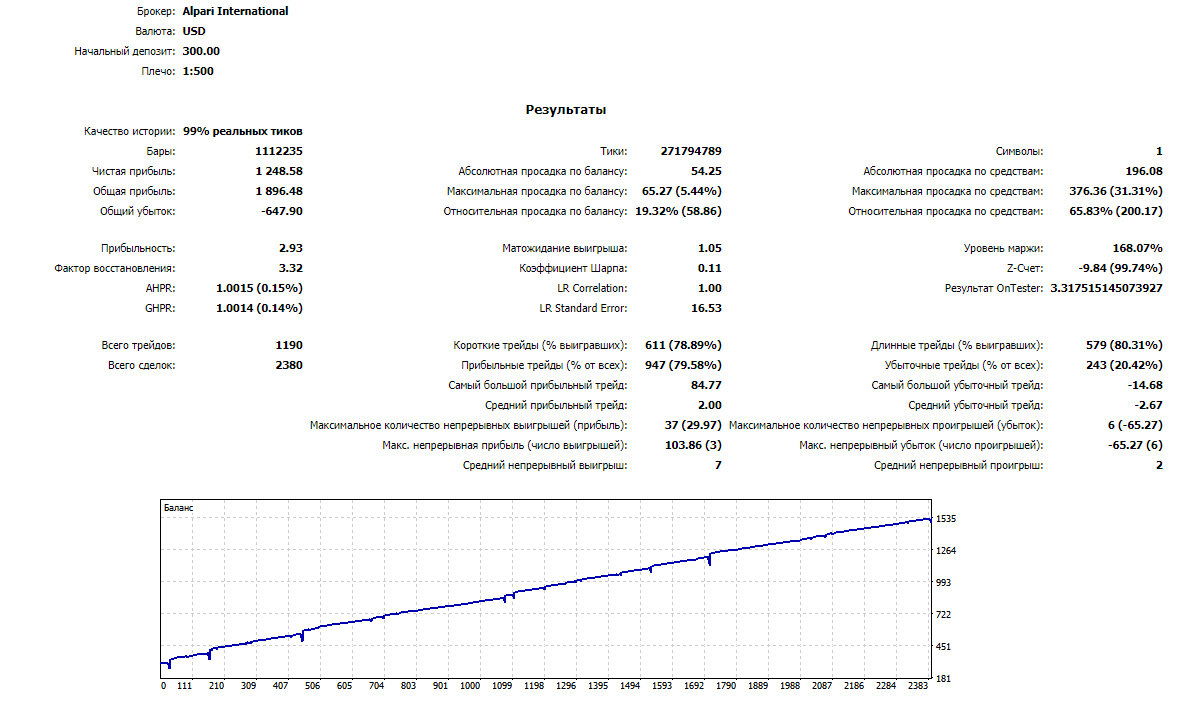Select x-axis label 2383 under chart
Screen dimensions: 1197x719
click(918, 685)
